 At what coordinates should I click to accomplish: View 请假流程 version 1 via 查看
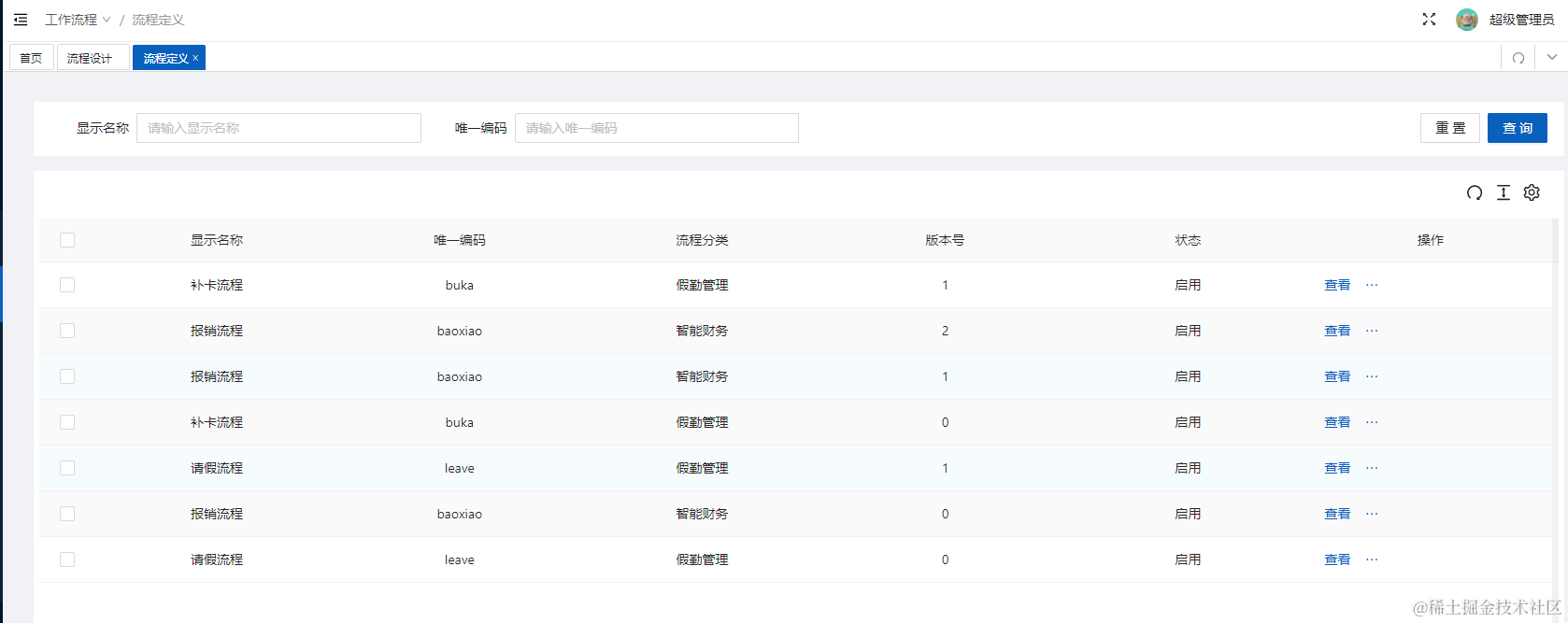pyautogui.click(x=1337, y=468)
